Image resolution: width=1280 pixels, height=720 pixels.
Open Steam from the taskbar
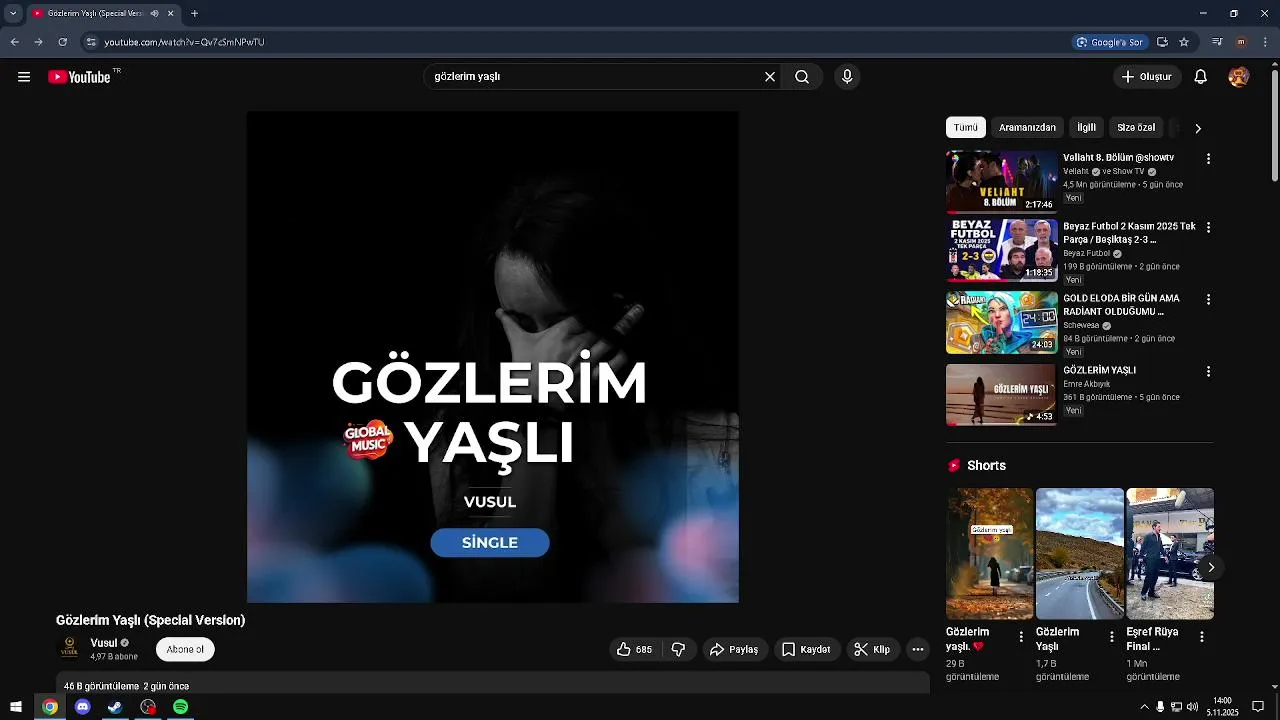point(115,707)
